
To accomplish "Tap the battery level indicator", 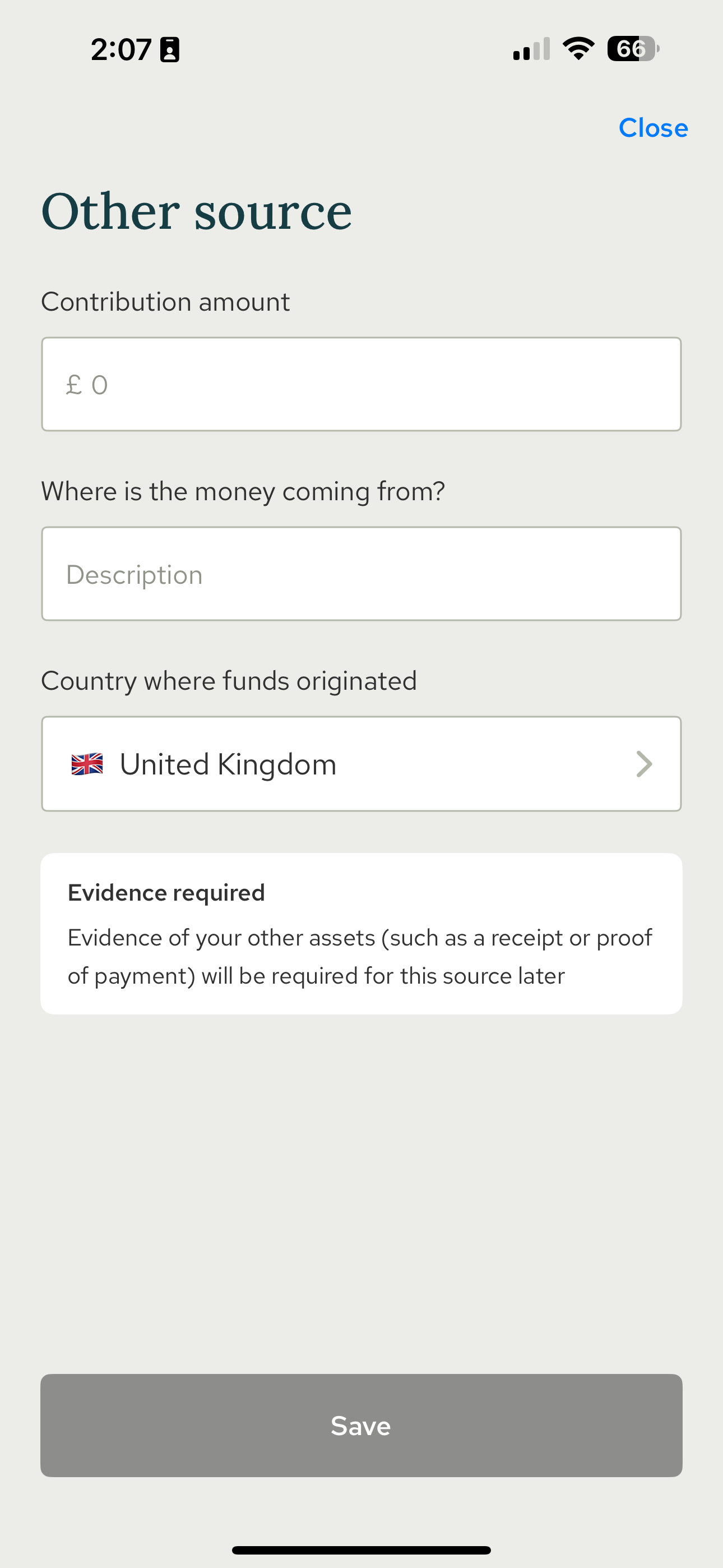I will pyautogui.click(x=633, y=49).
